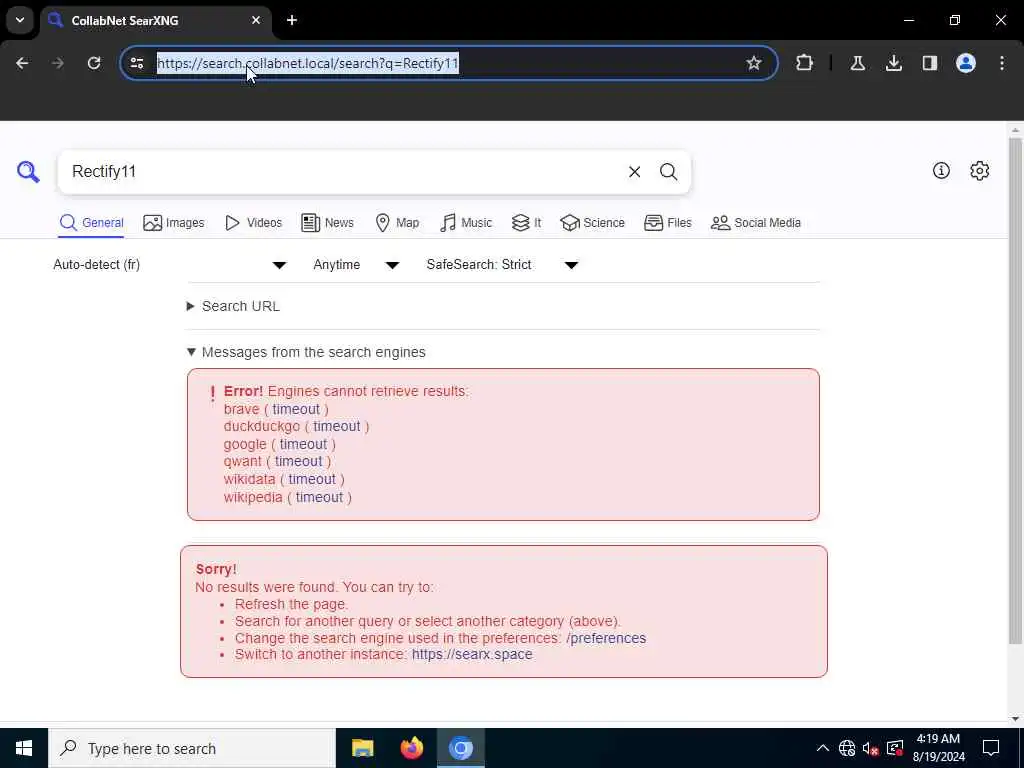Bookmark this page with the star icon

pyautogui.click(x=754, y=63)
